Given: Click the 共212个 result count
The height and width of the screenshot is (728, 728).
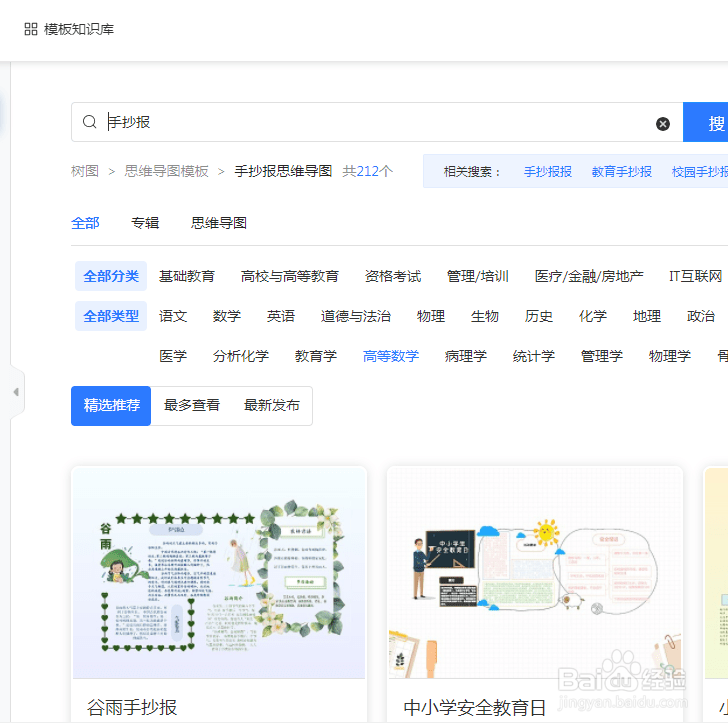Looking at the screenshot, I should pos(367,171).
